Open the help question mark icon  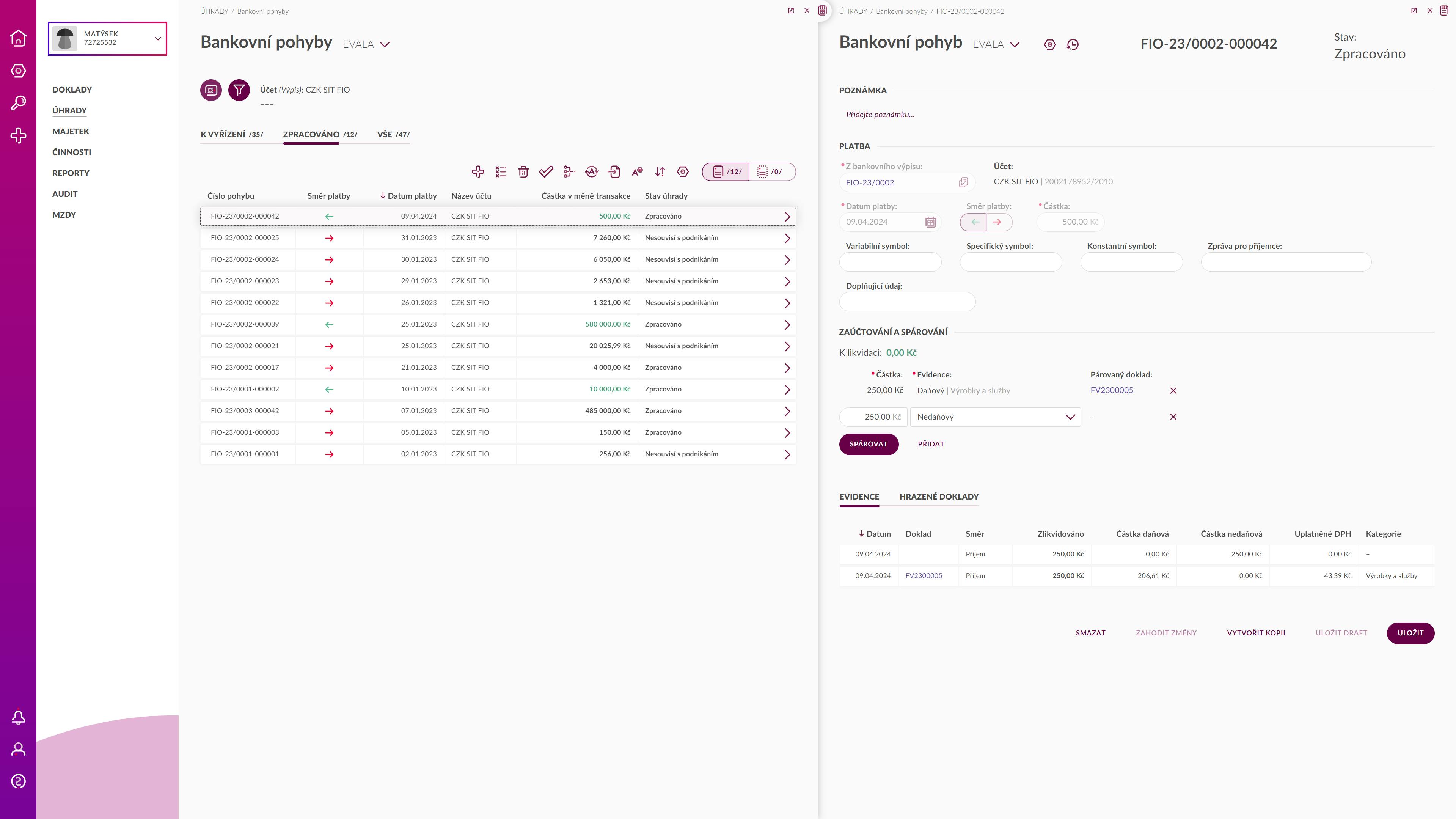tap(18, 782)
